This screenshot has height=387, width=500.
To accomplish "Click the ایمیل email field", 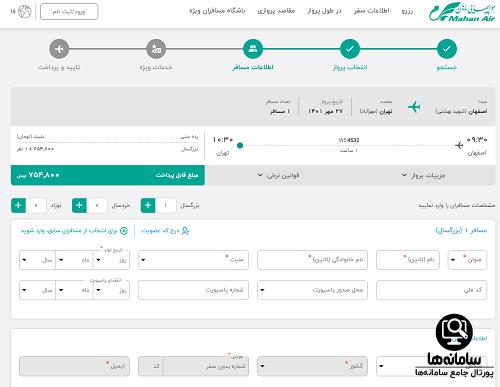I will [74, 366].
